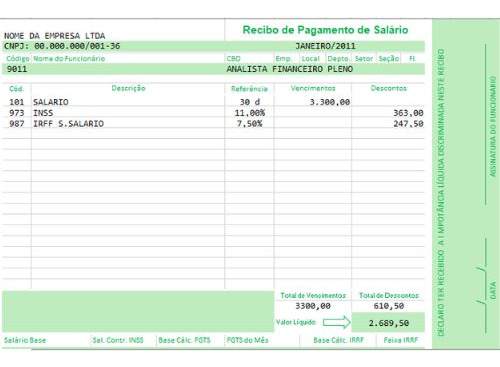The height and width of the screenshot is (367, 500).
Task: Select the 363,00 INSS discount
Action: pyautogui.click(x=408, y=113)
